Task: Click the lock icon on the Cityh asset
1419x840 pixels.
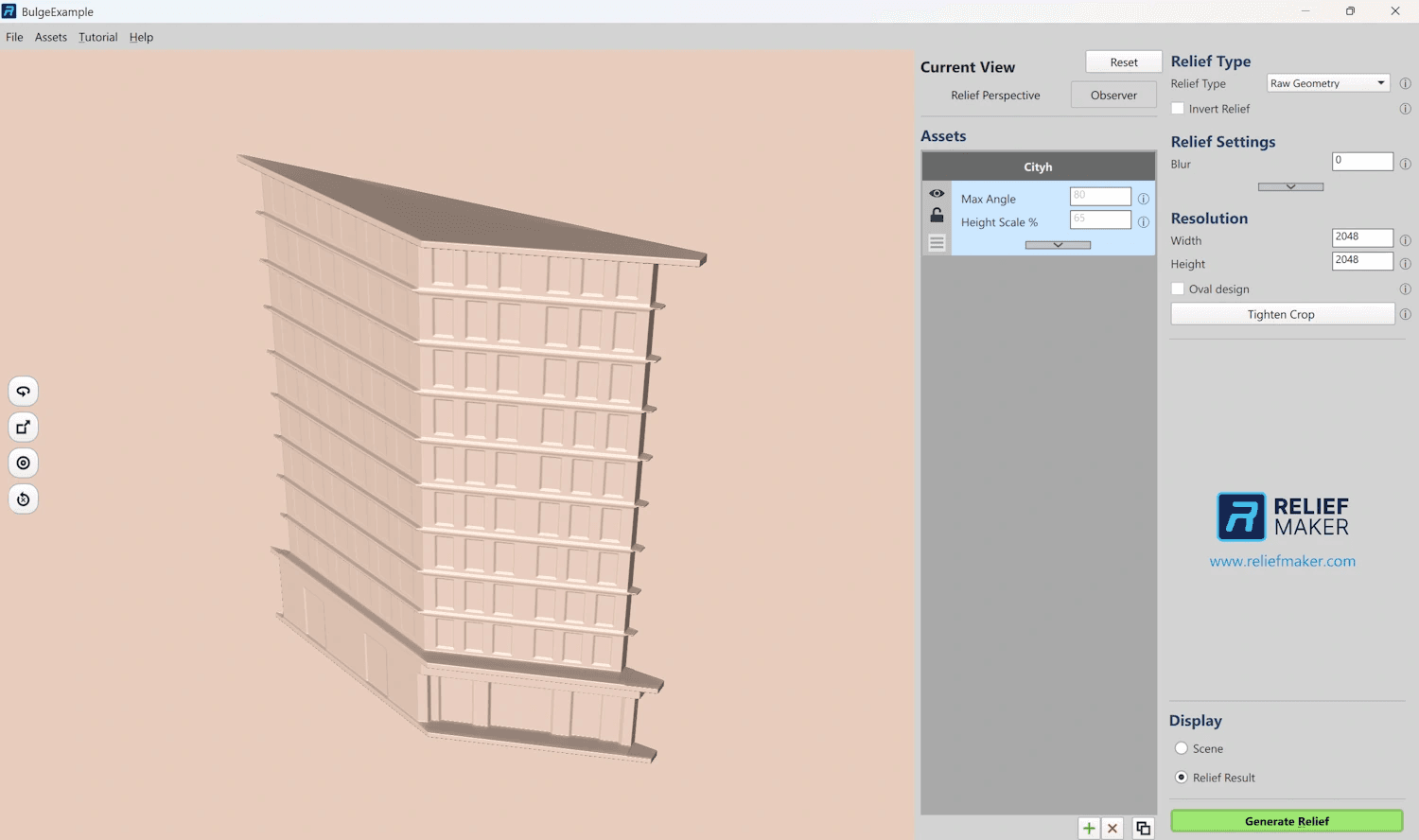Action: (x=937, y=216)
